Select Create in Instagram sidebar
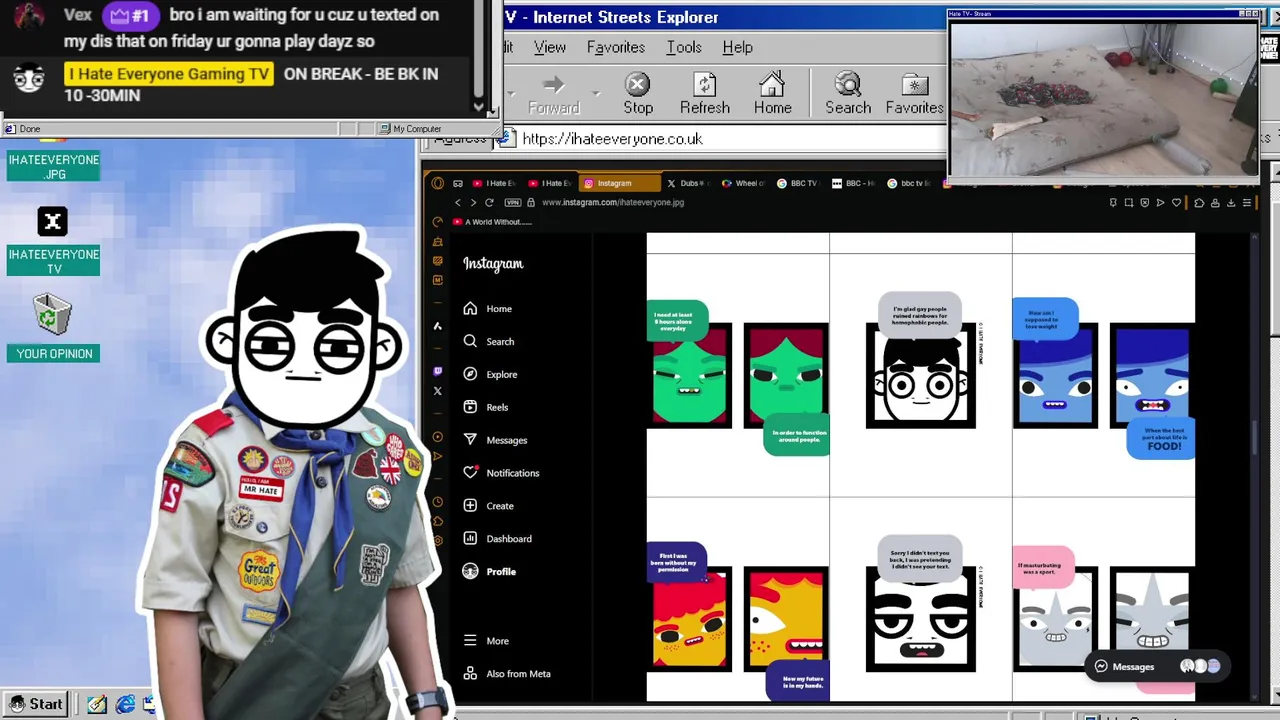Viewport: 1280px width, 720px height. click(488, 506)
